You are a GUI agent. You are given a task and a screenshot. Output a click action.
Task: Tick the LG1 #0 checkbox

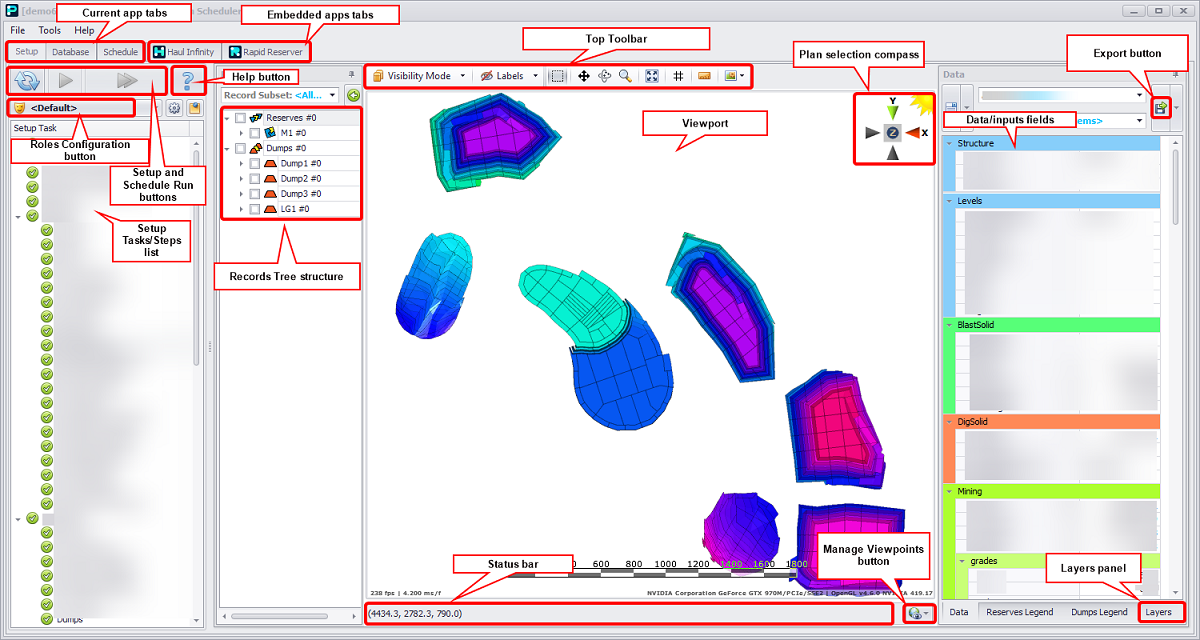[x=255, y=209]
